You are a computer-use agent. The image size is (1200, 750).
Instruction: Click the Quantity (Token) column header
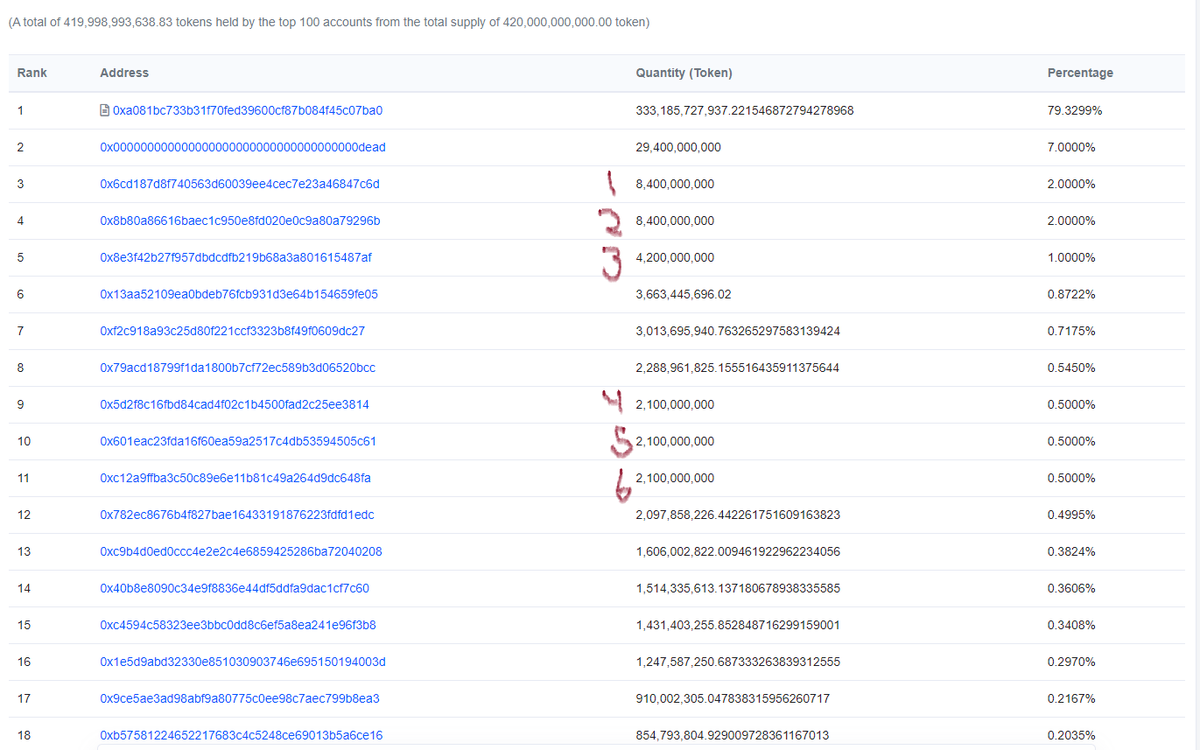tap(684, 73)
